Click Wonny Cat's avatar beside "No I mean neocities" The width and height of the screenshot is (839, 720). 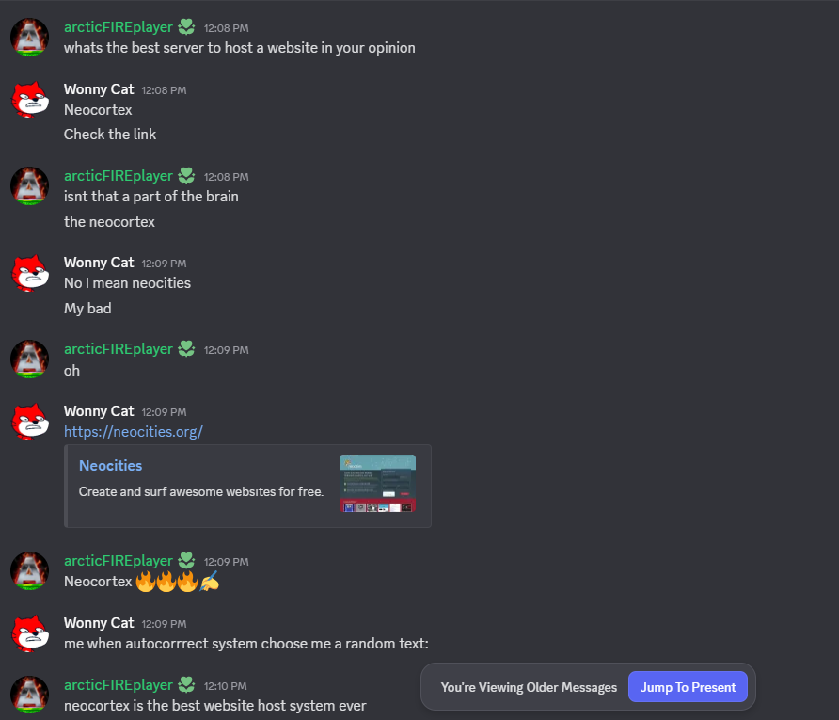pyautogui.click(x=30, y=272)
